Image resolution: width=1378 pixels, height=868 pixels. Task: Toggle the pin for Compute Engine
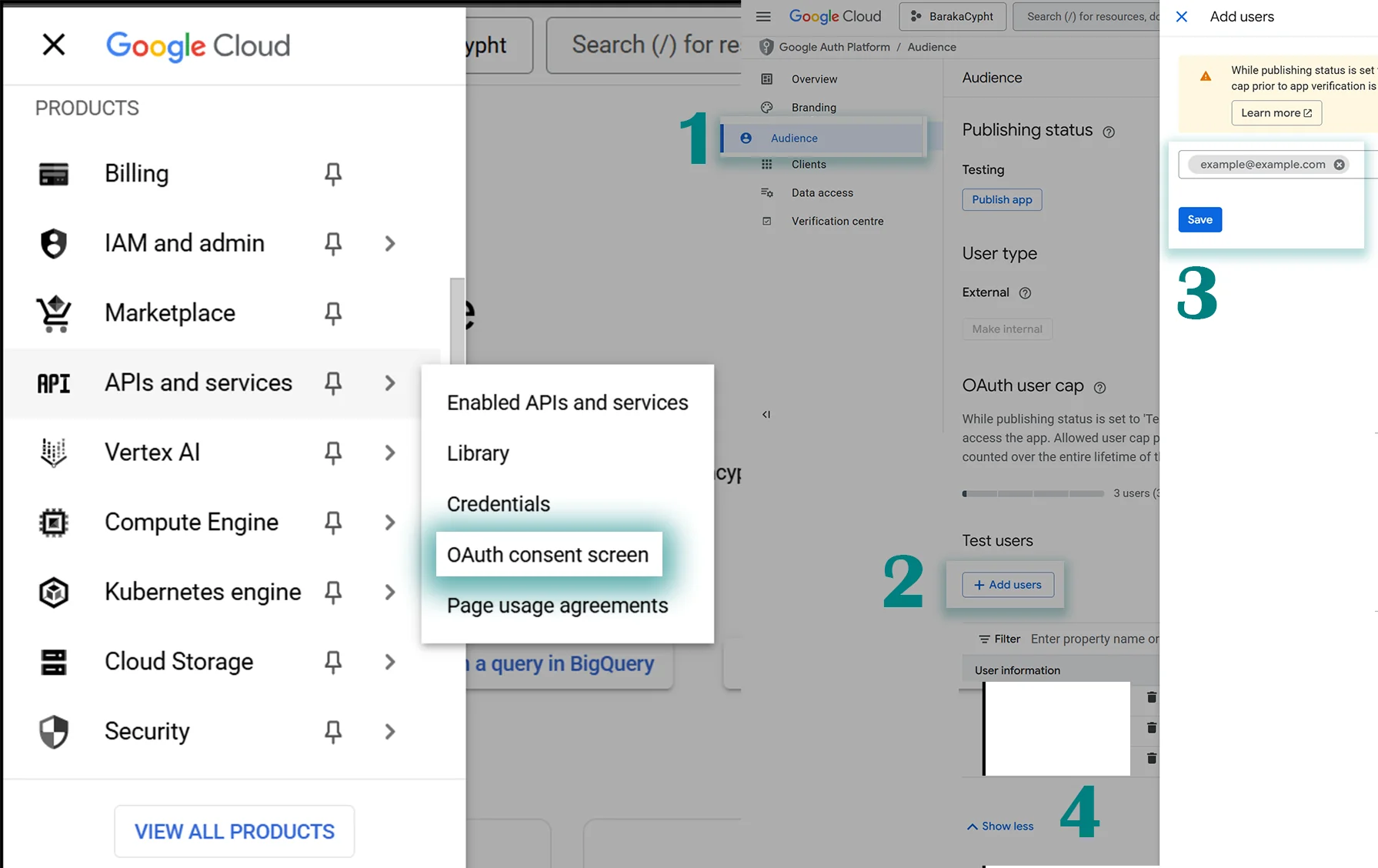point(333,522)
